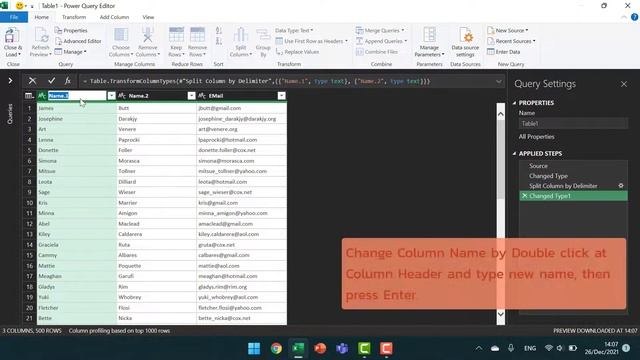The height and width of the screenshot is (360, 640).
Task: Select the Paprocki cell in Name.2
Action: click(x=156, y=140)
